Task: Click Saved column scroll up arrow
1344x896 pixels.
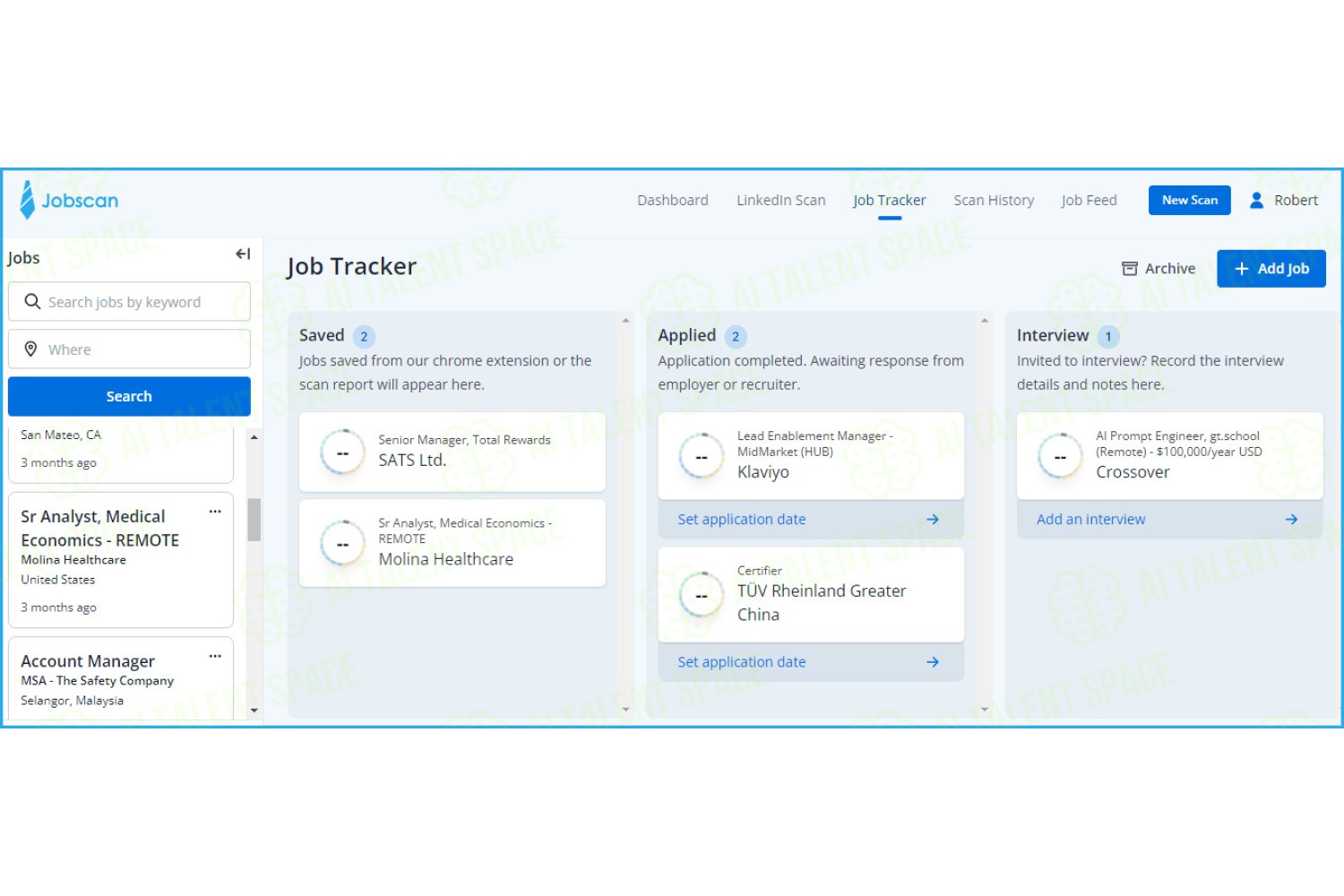Action: click(x=625, y=320)
